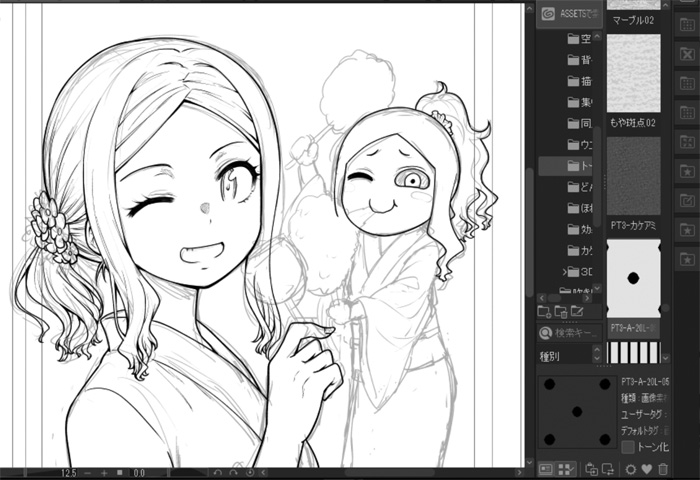The width and height of the screenshot is (700, 480).
Task: Switch to thumbnail grid material view
Action: pos(566,469)
